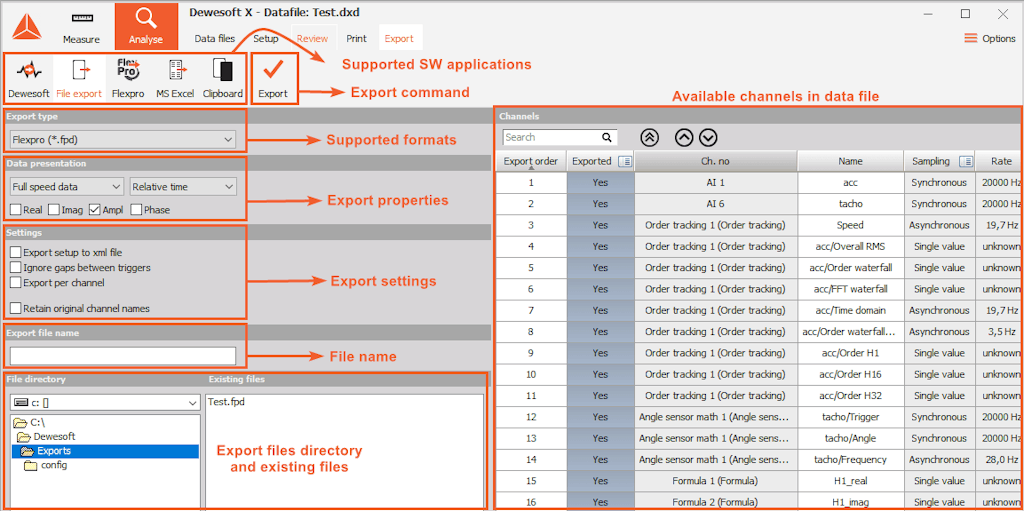Click the Rate column header
Viewport: 1024px width, 511px height.
(x=1001, y=161)
